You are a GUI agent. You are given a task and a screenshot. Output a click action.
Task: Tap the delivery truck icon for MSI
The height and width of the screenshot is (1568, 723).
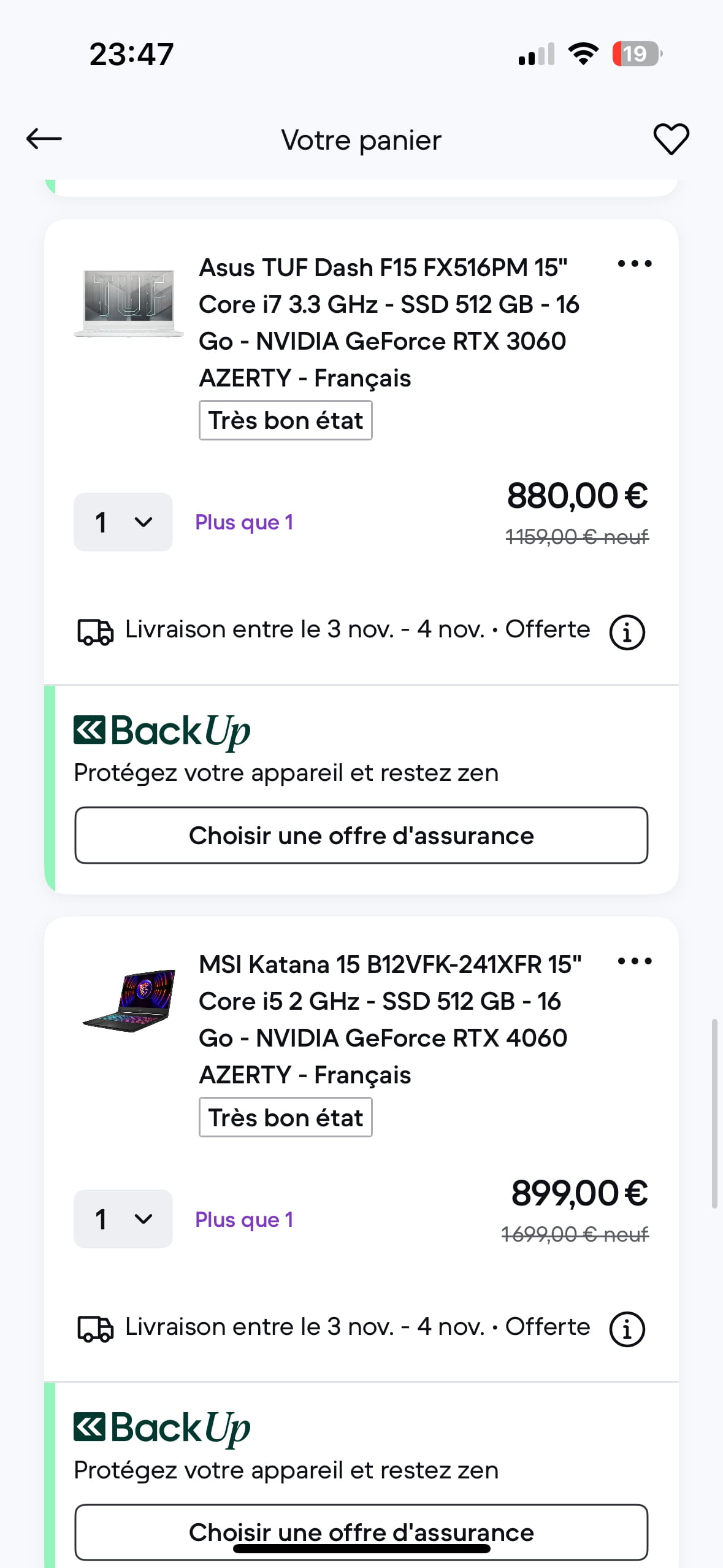click(x=95, y=1329)
